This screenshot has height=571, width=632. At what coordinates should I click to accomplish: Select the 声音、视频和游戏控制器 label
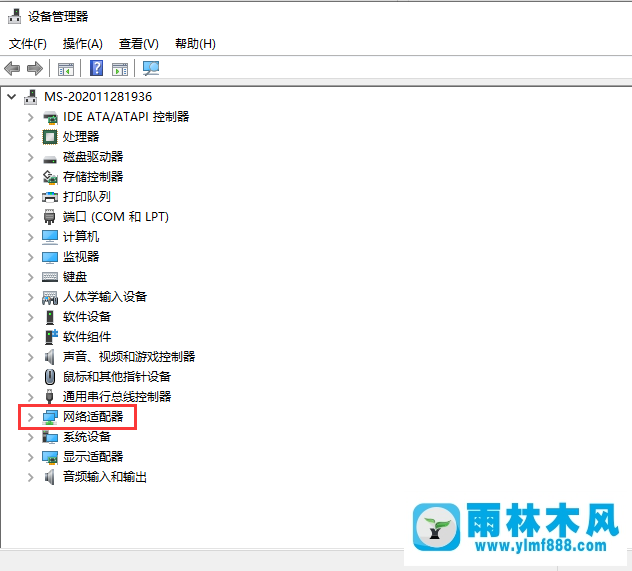pyautogui.click(x=129, y=357)
